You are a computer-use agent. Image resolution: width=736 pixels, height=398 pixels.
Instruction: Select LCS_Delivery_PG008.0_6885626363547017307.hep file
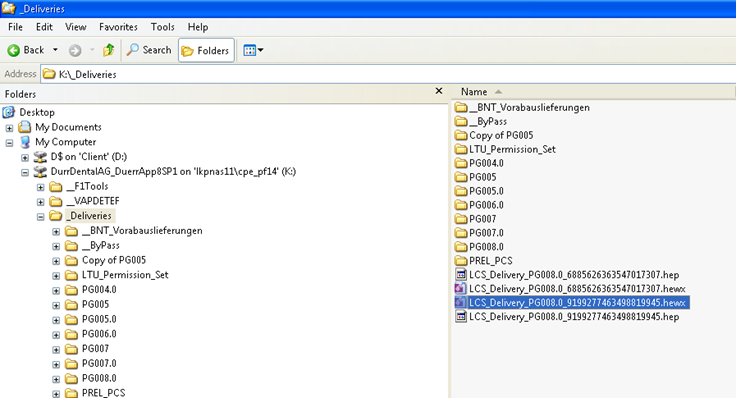574,275
